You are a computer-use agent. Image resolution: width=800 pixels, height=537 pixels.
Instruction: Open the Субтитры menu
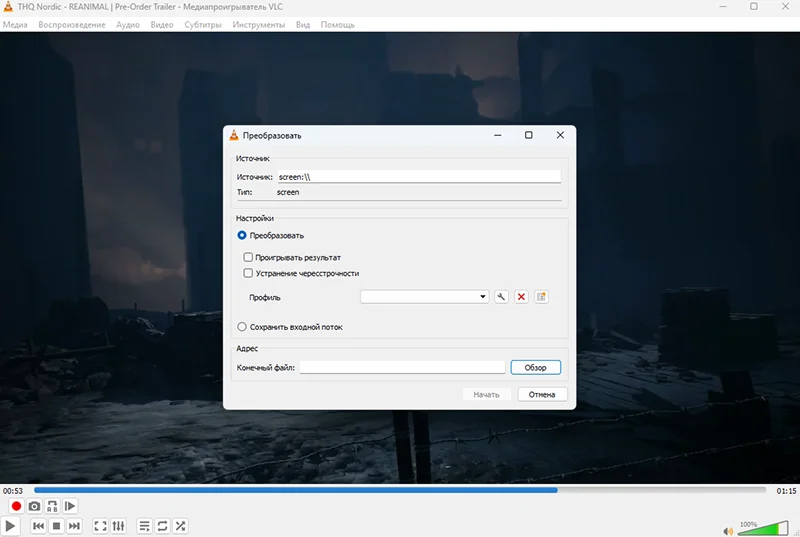203,24
